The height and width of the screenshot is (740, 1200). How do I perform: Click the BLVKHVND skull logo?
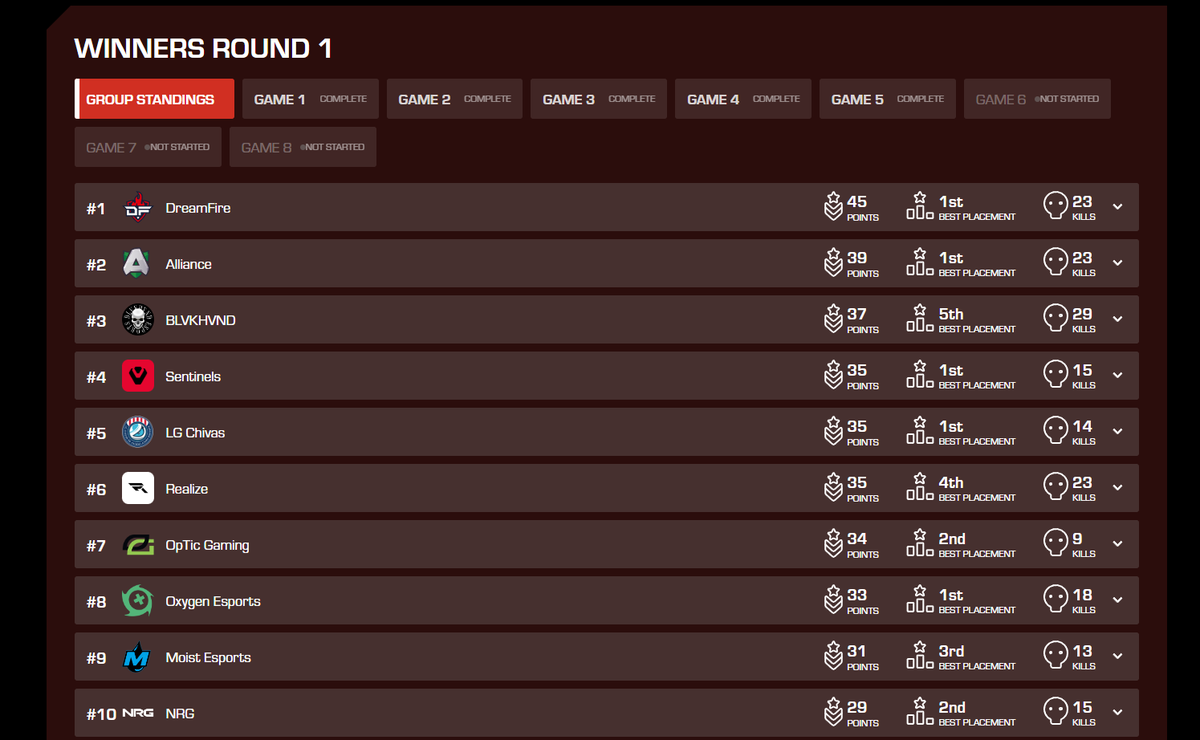tap(137, 320)
